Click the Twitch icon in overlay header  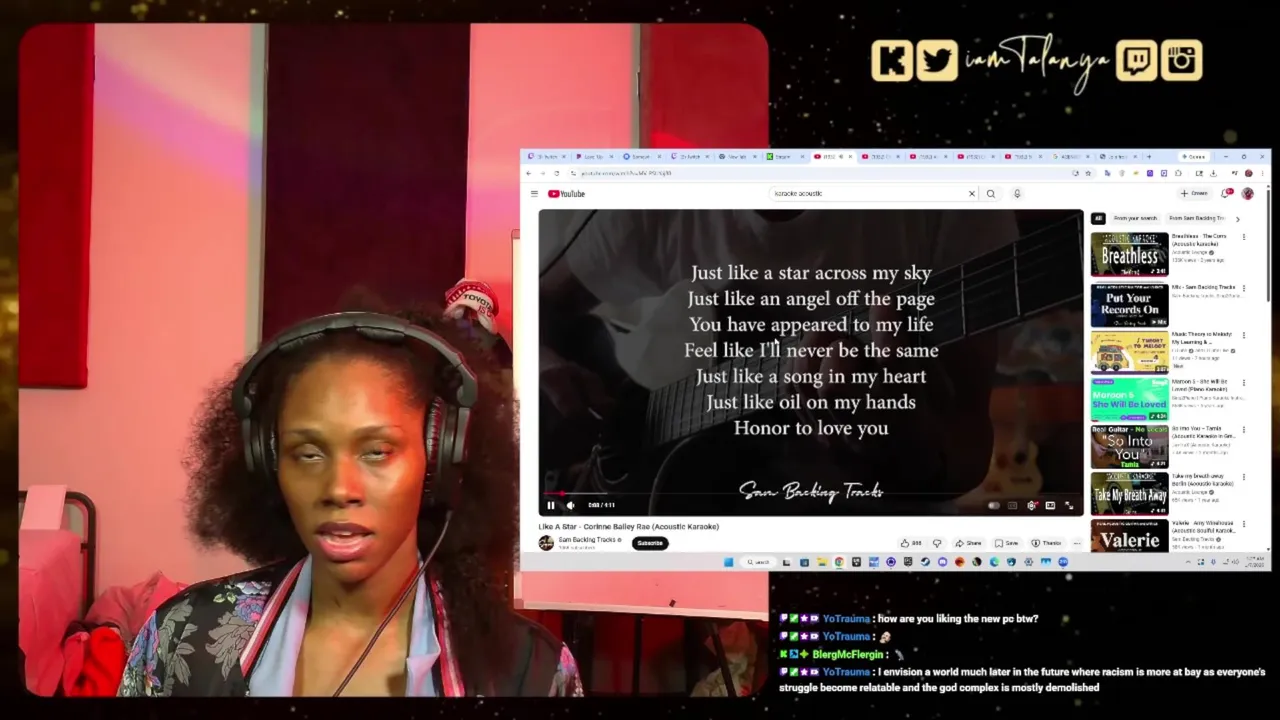pos(1137,61)
